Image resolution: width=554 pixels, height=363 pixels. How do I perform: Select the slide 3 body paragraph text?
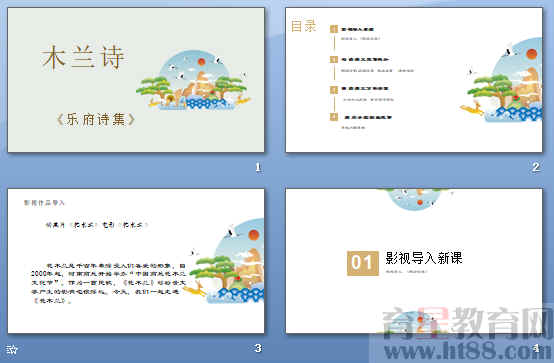pyautogui.click(x=108, y=283)
